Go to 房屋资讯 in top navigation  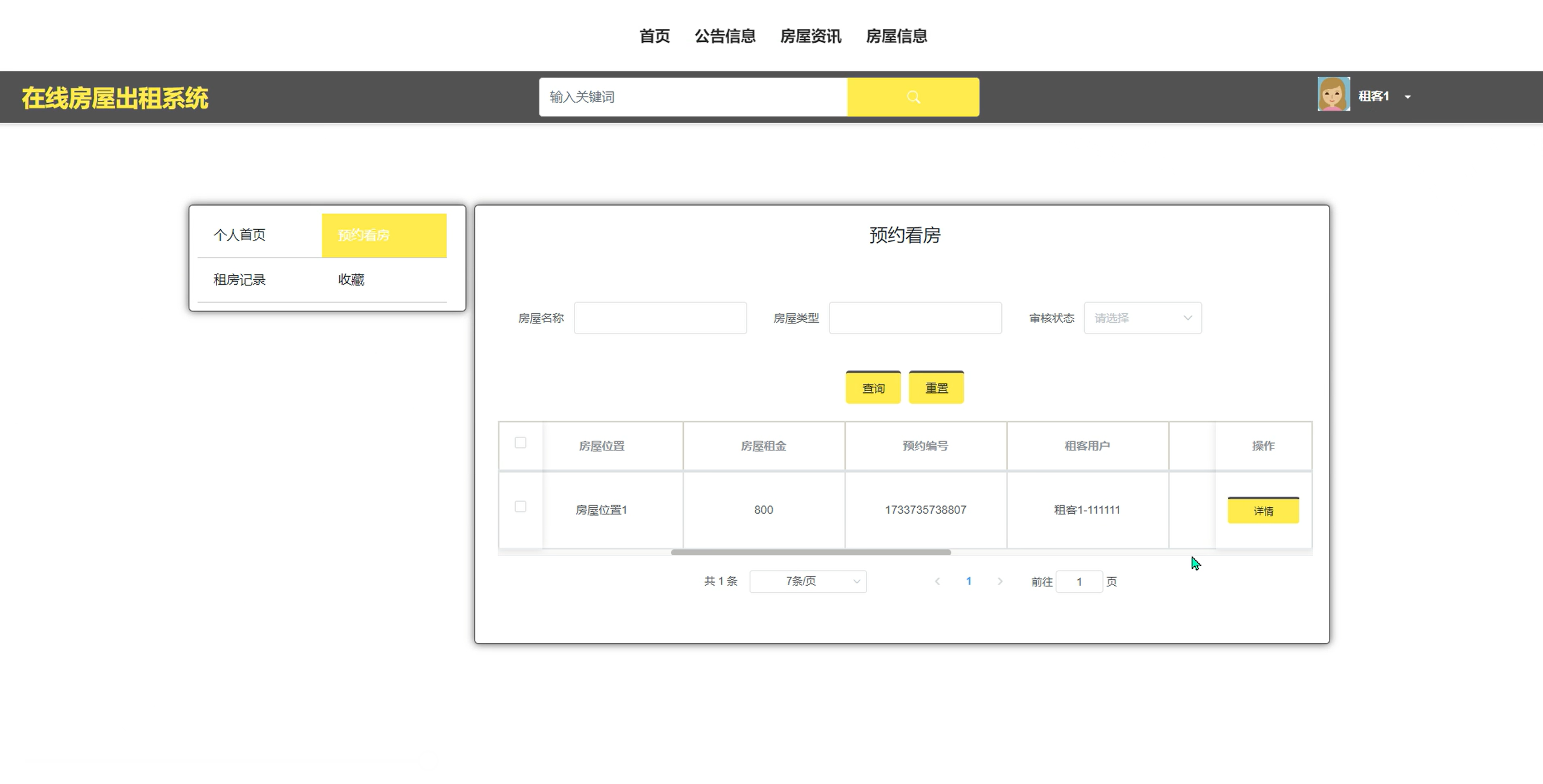coord(810,36)
